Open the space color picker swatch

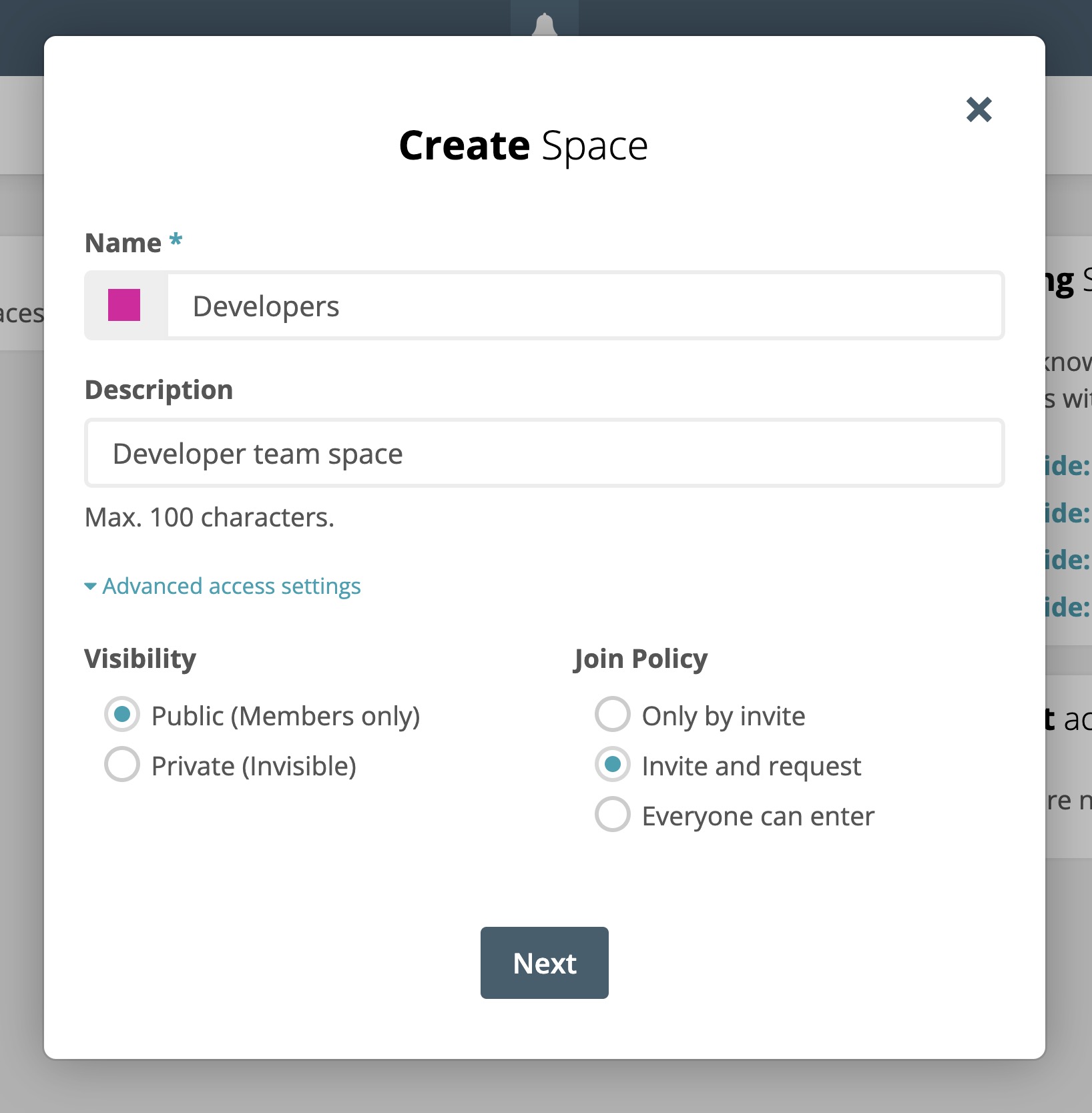click(x=123, y=306)
